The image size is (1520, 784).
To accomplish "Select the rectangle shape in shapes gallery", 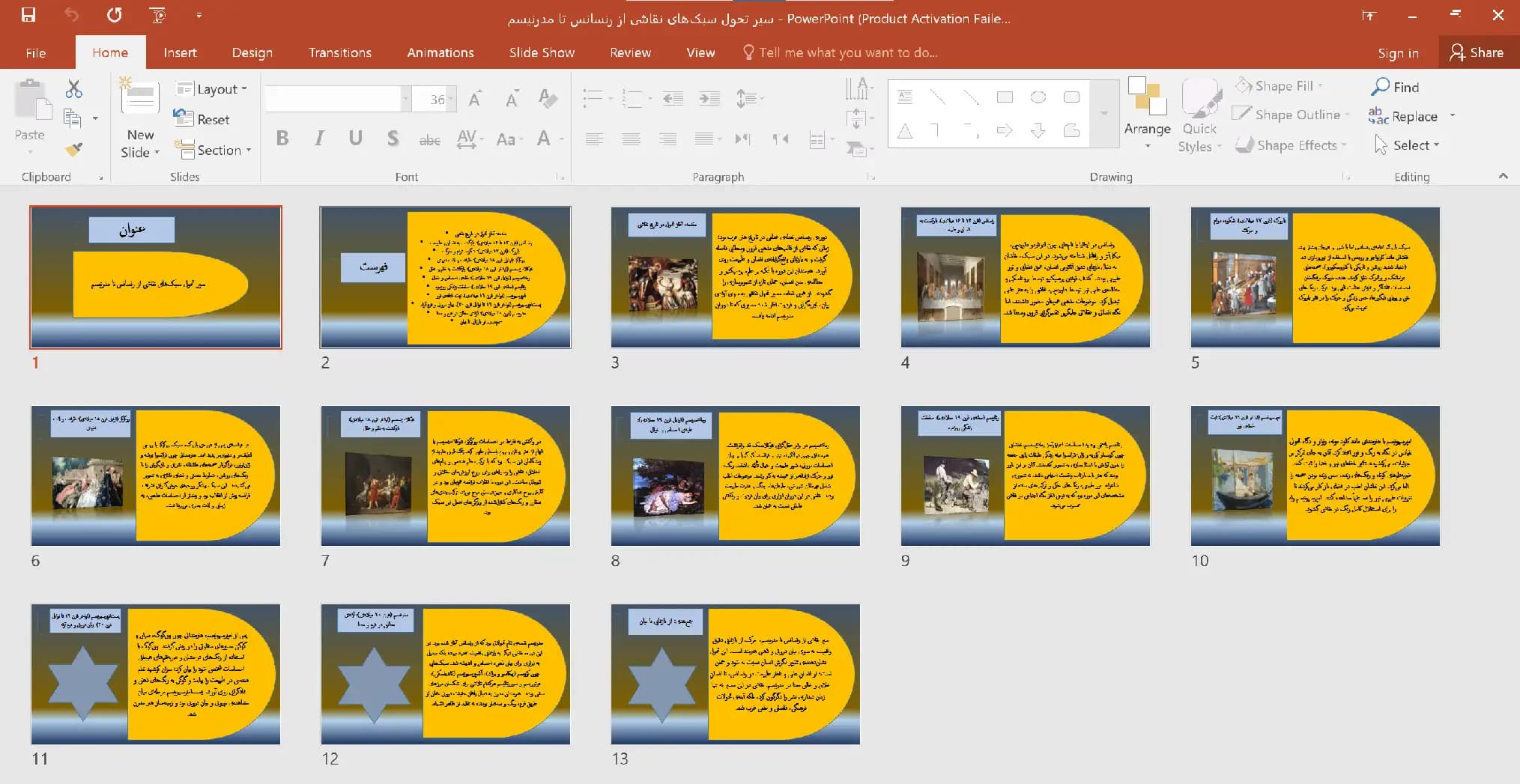I will (x=1005, y=97).
